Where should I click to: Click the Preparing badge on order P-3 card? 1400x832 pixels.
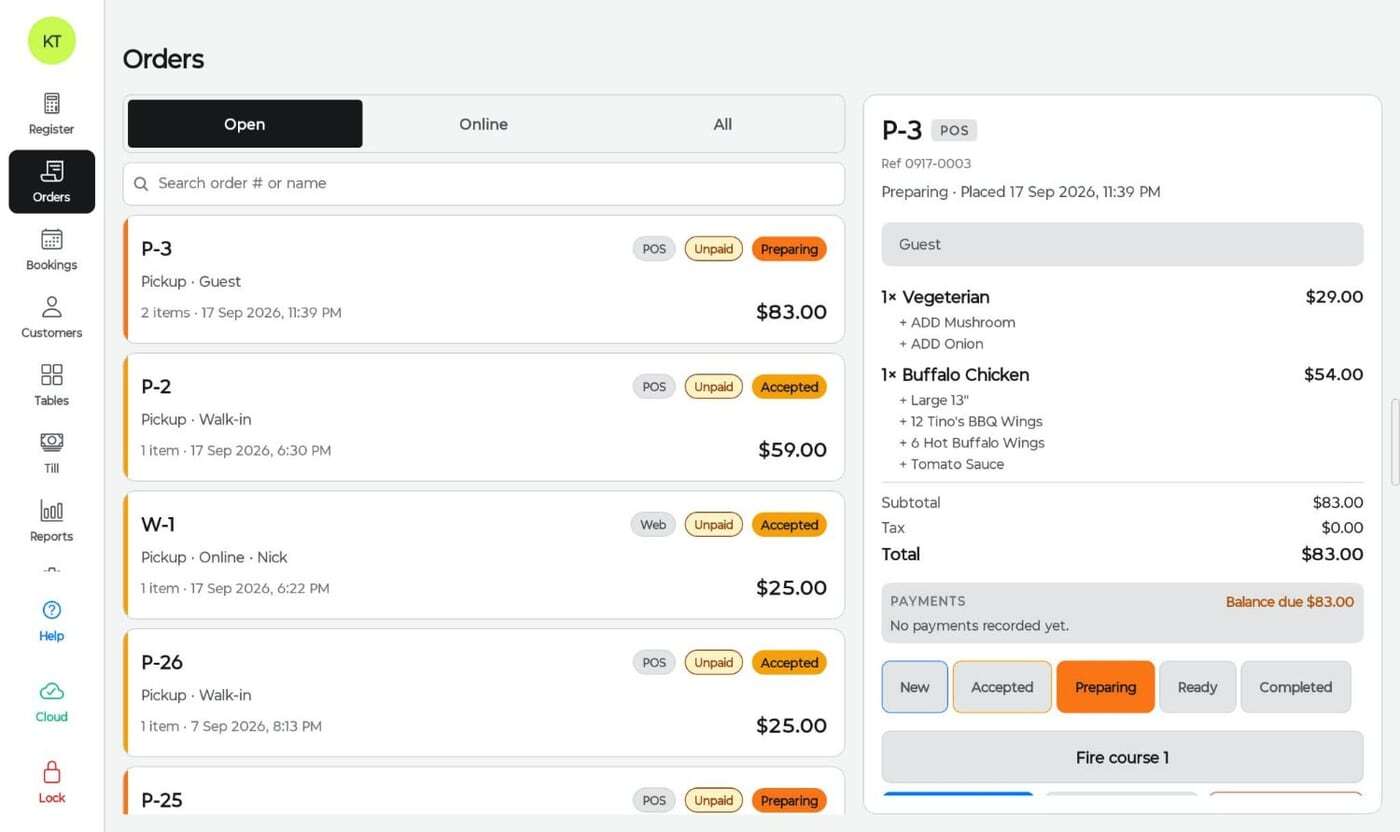pos(789,249)
